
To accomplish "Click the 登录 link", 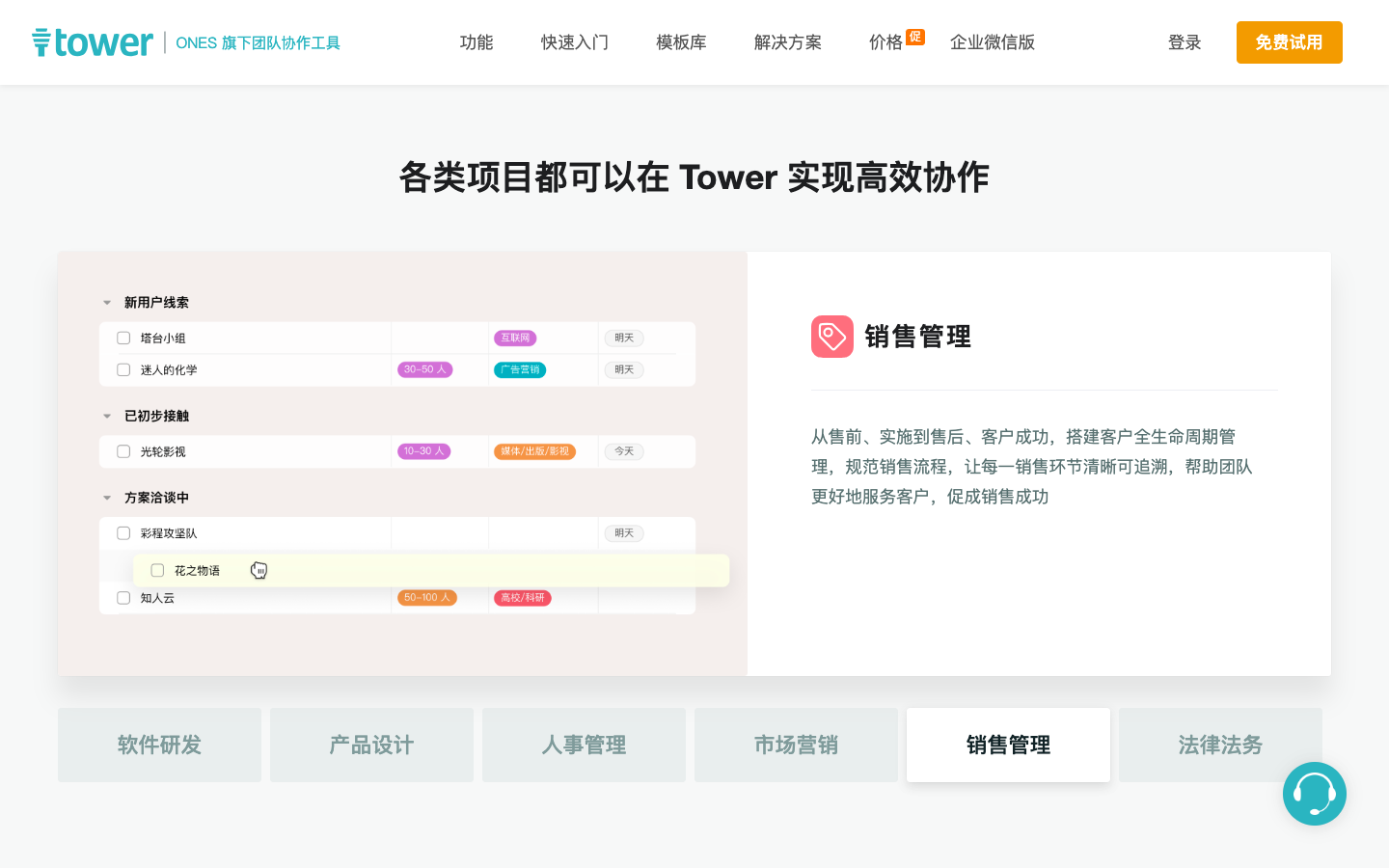I will [1185, 42].
